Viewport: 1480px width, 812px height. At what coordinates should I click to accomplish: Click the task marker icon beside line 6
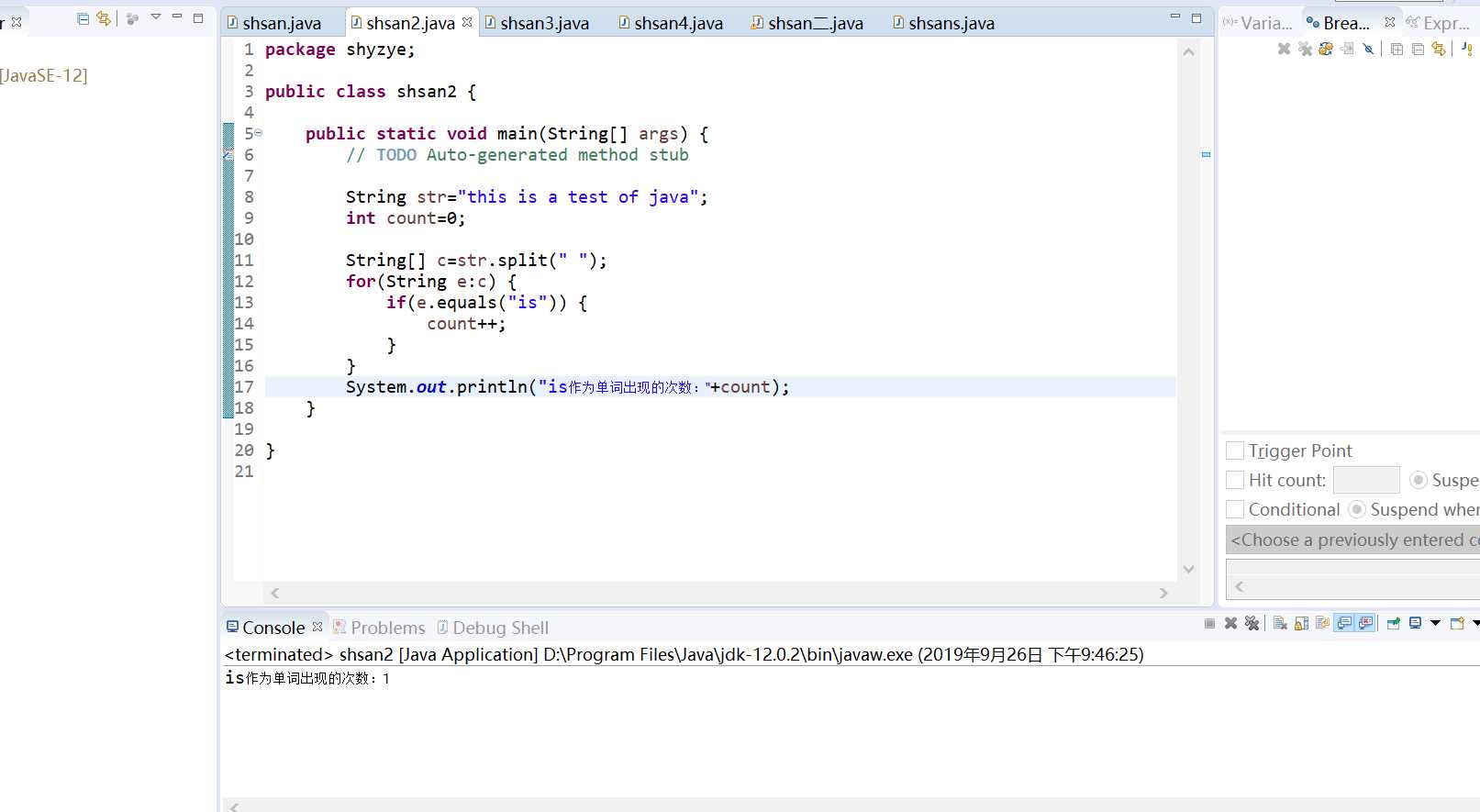coord(228,155)
